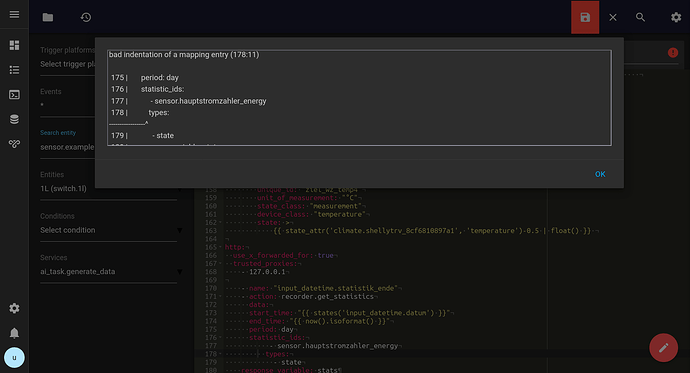Image resolution: width=690 pixels, height=373 pixels.
Task: Click 'statistic_ids:' in the error dialog
Action: pos(162,89)
